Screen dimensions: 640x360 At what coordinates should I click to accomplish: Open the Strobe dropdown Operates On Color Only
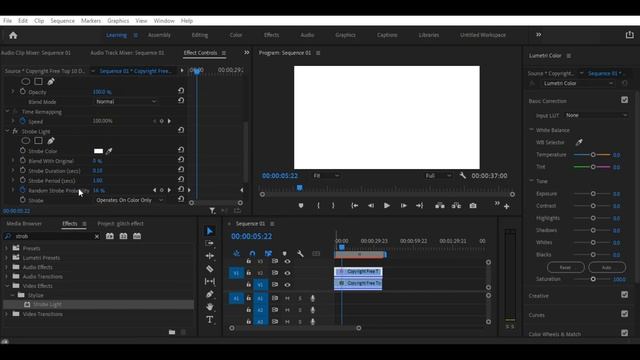point(129,200)
